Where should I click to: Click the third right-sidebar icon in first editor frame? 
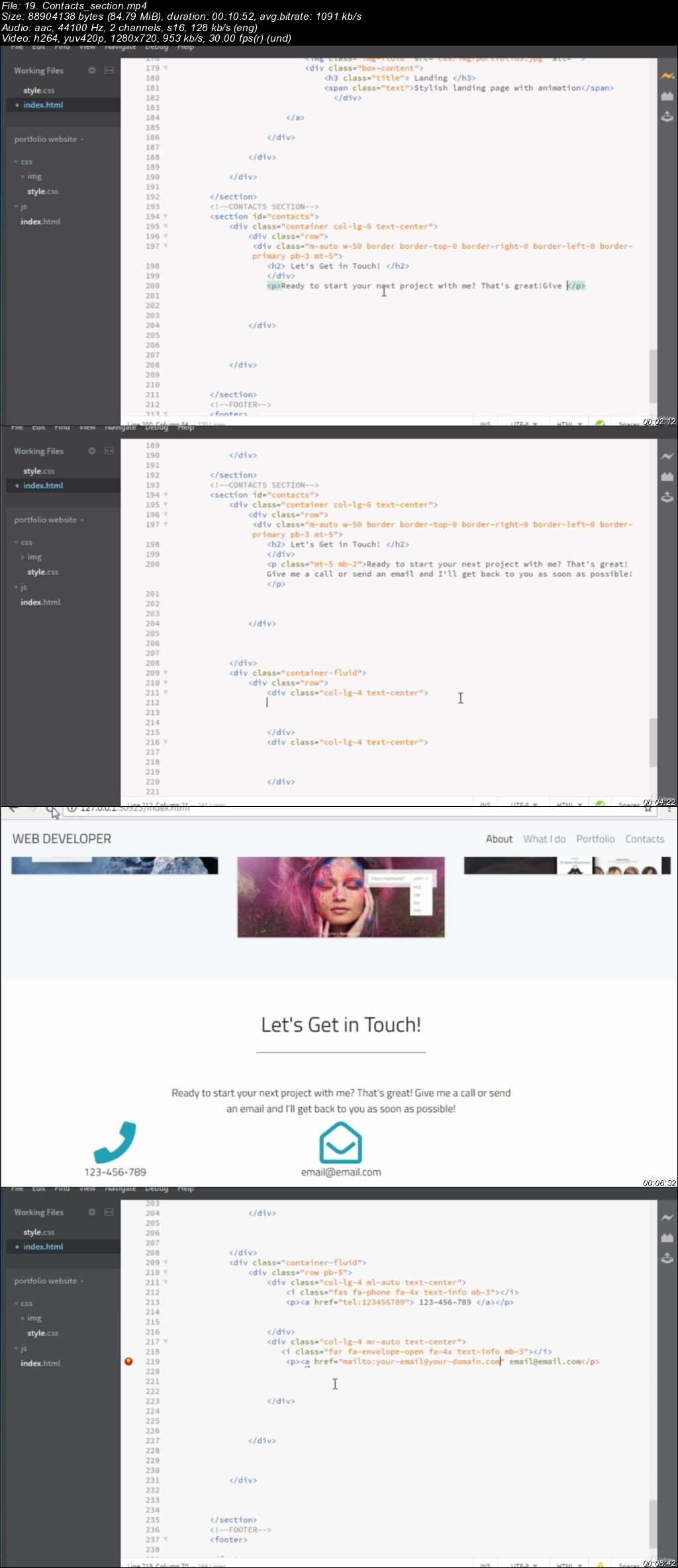(667, 116)
